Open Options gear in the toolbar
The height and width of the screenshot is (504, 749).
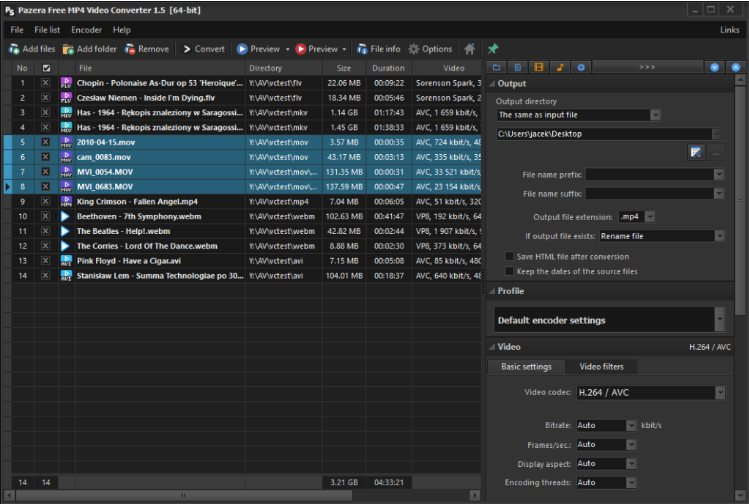pos(430,49)
